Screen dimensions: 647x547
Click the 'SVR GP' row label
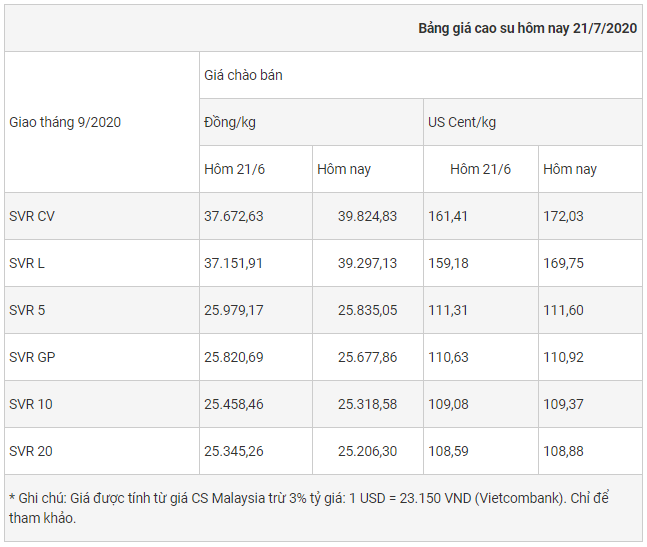[x=31, y=357]
